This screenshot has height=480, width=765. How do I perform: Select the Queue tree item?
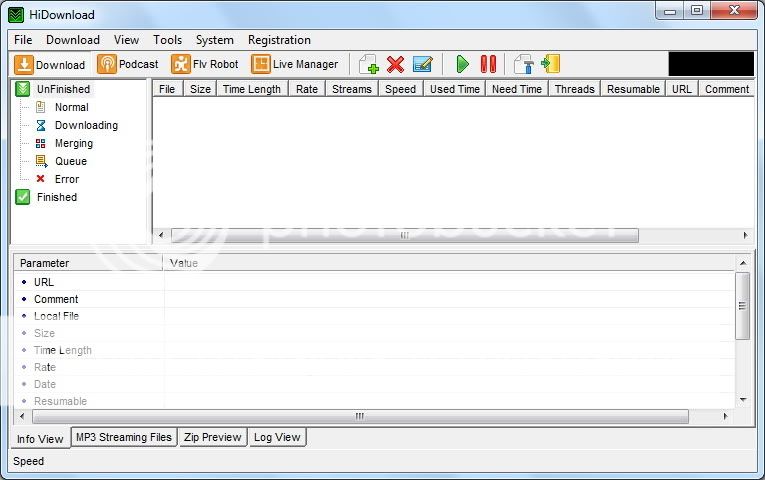(71, 161)
